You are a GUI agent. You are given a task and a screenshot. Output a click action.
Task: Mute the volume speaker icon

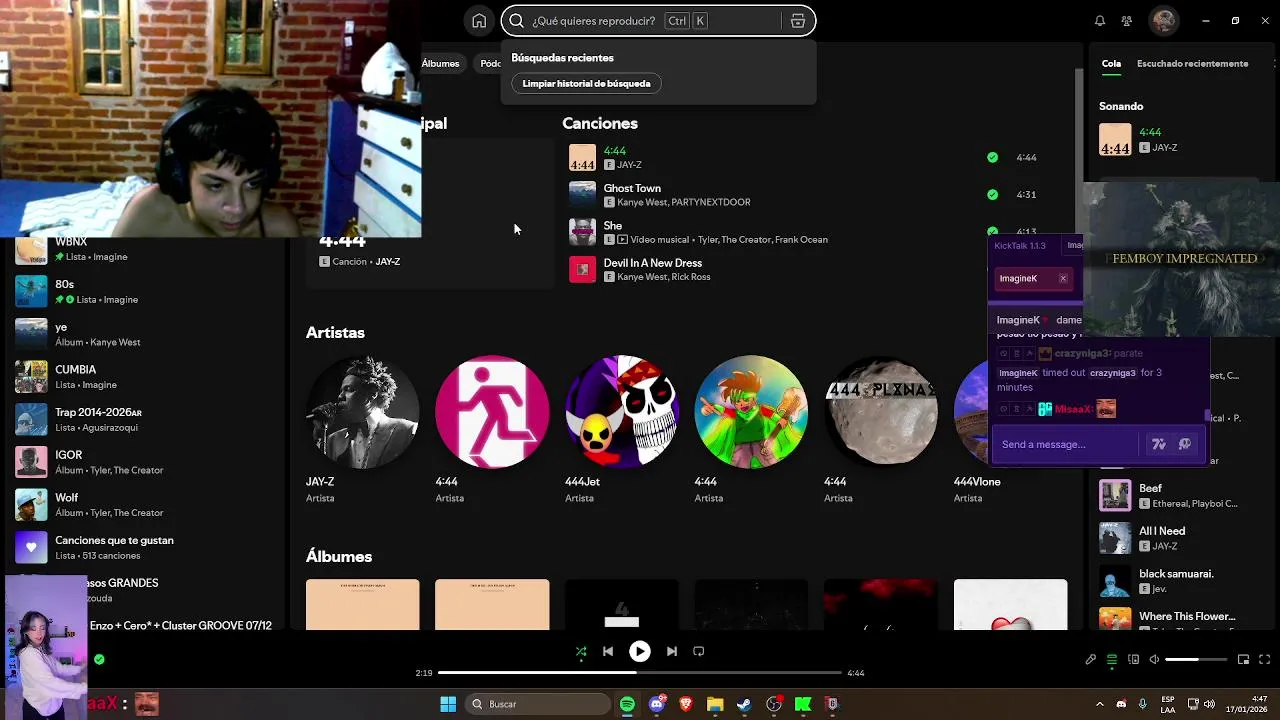[1154, 659]
